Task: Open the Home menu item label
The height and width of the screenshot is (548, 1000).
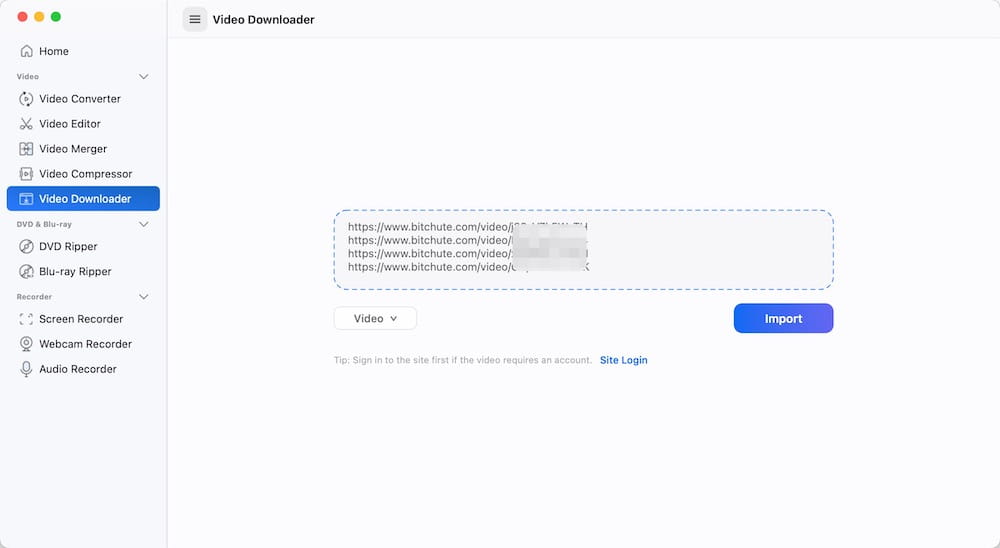Action: 54,51
